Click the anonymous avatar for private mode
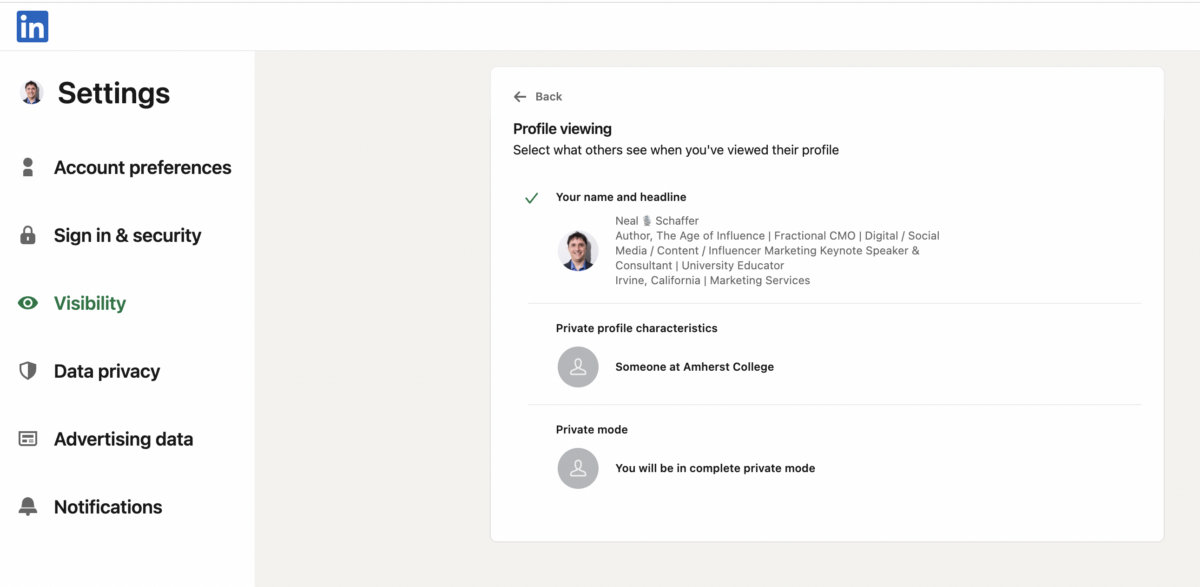 [x=578, y=468]
